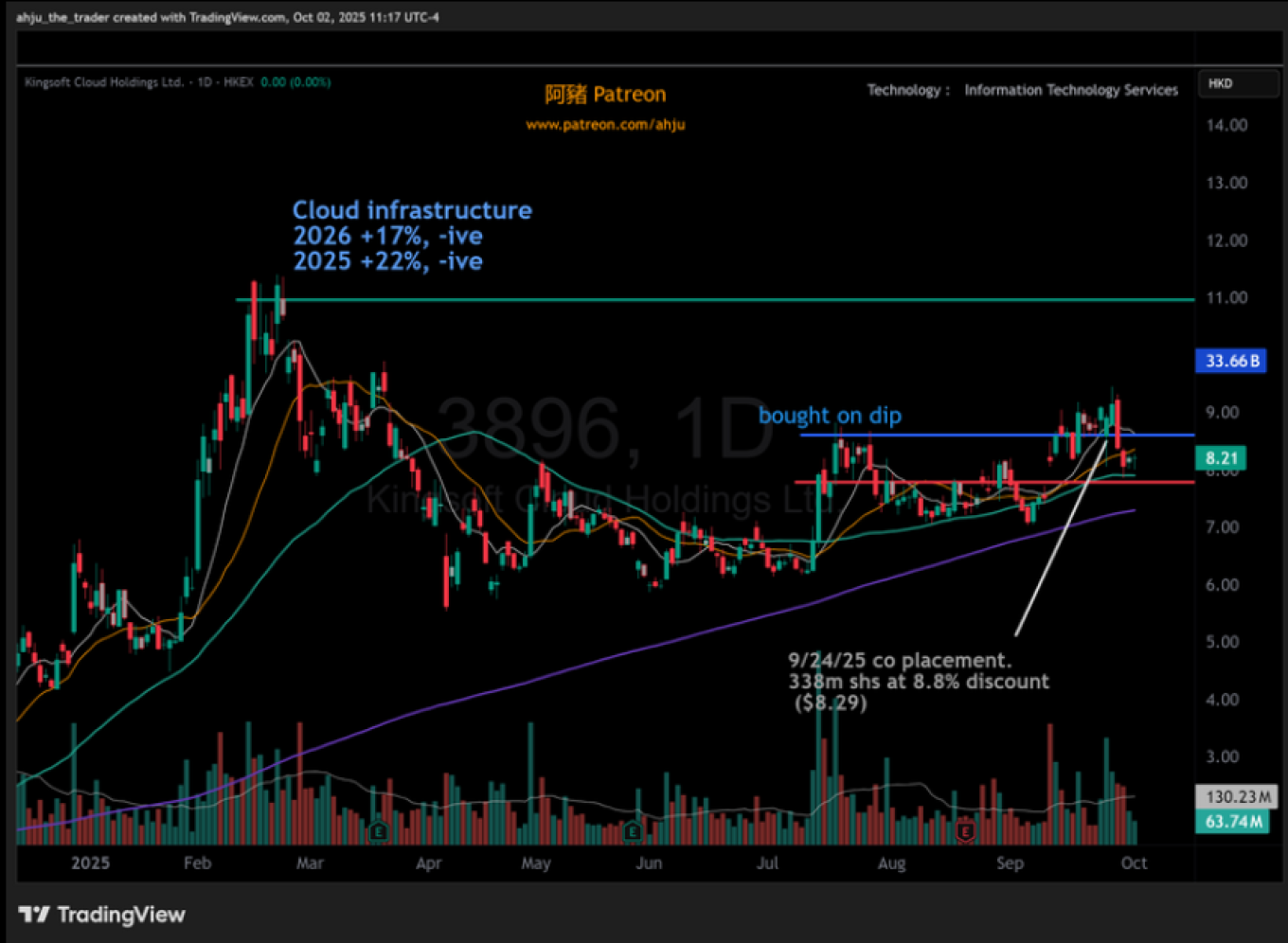Select the 'bought on dip' text annotation

coord(830,416)
